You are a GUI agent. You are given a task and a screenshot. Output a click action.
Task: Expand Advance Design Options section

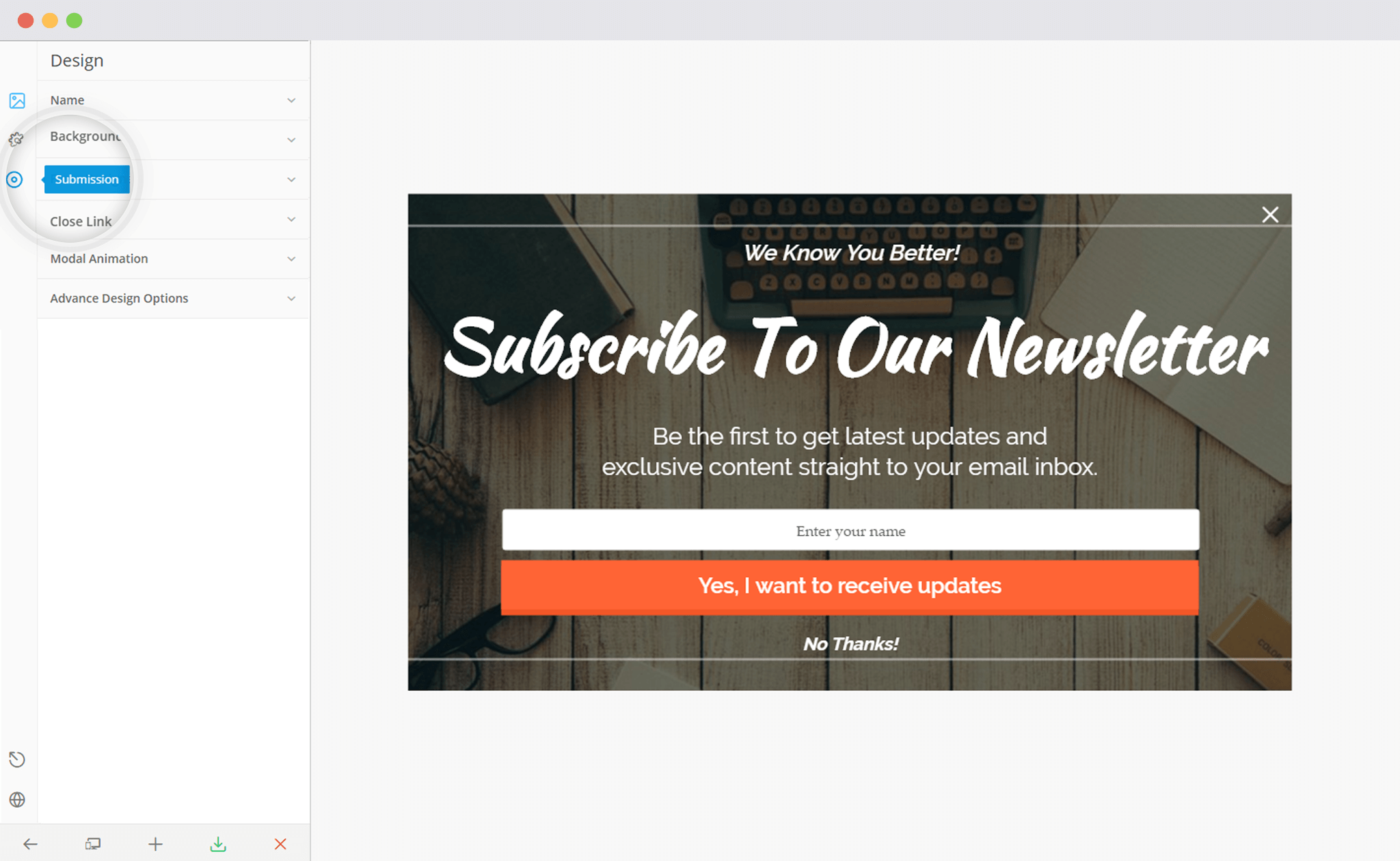click(173, 299)
